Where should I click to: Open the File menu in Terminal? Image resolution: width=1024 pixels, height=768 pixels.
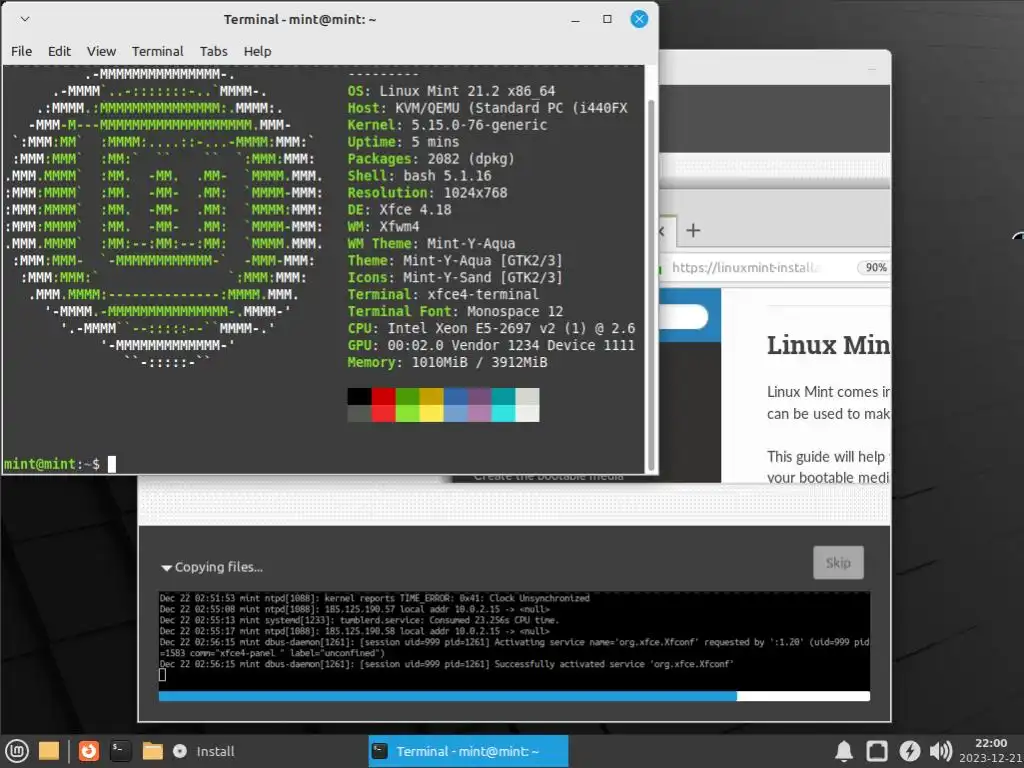tap(21, 51)
